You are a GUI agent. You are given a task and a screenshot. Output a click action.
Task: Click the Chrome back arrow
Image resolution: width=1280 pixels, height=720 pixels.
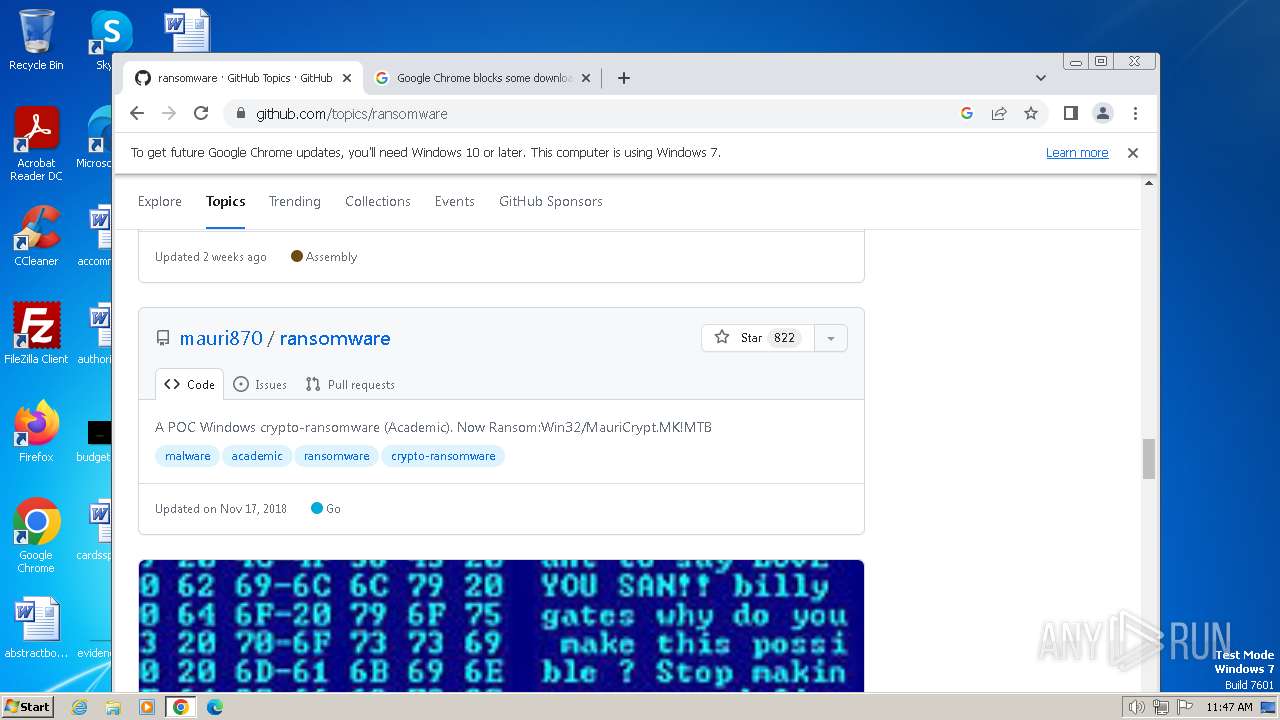[x=138, y=113]
